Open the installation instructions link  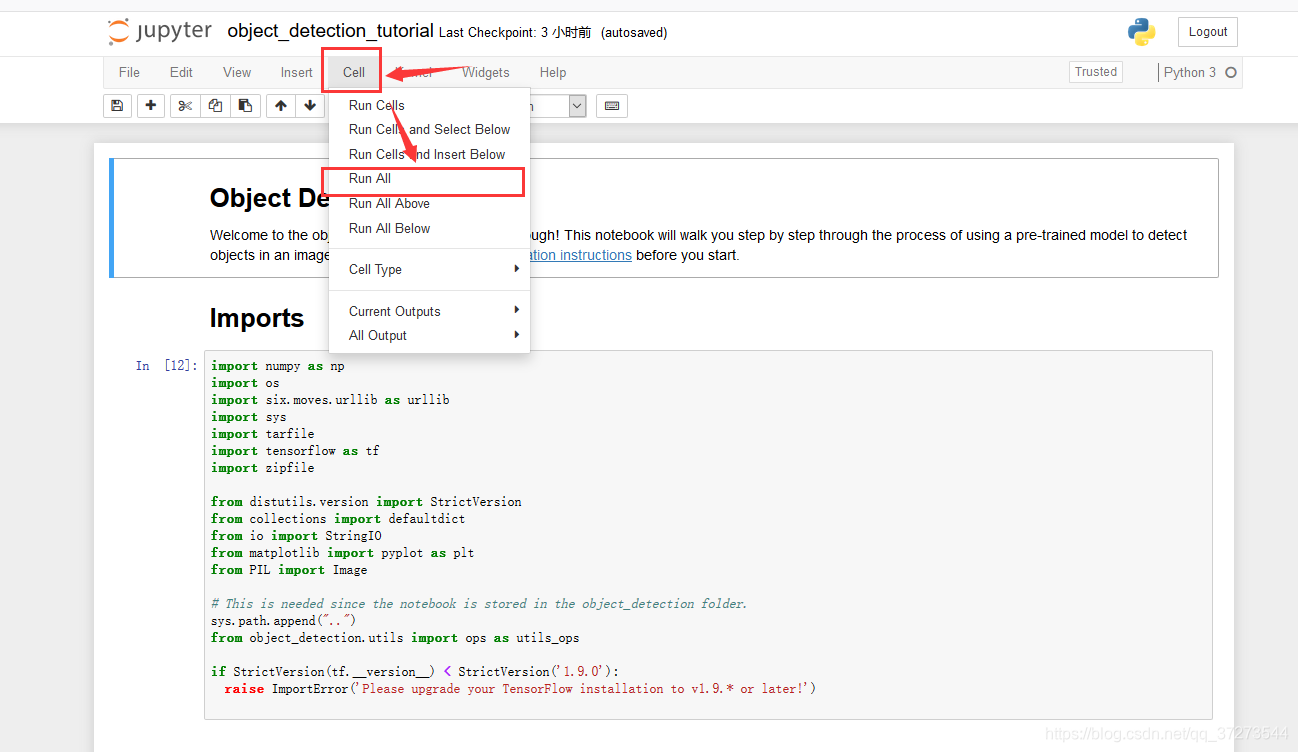(580, 255)
